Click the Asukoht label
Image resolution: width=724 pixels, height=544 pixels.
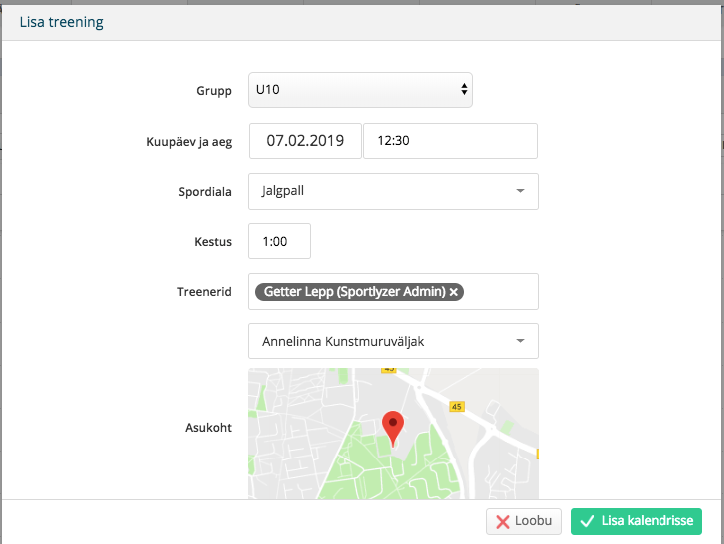pos(208,428)
